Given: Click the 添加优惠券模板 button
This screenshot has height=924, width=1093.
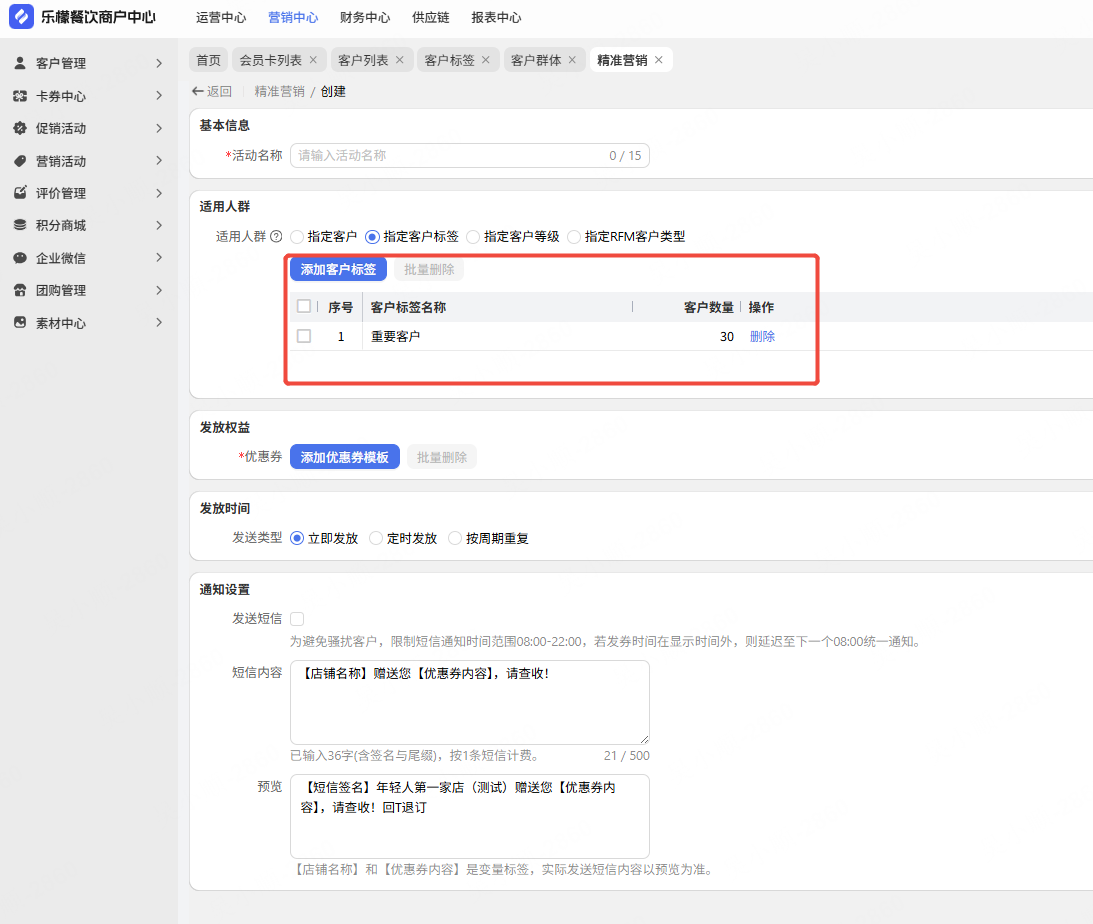Looking at the screenshot, I should tap(344, 457).
